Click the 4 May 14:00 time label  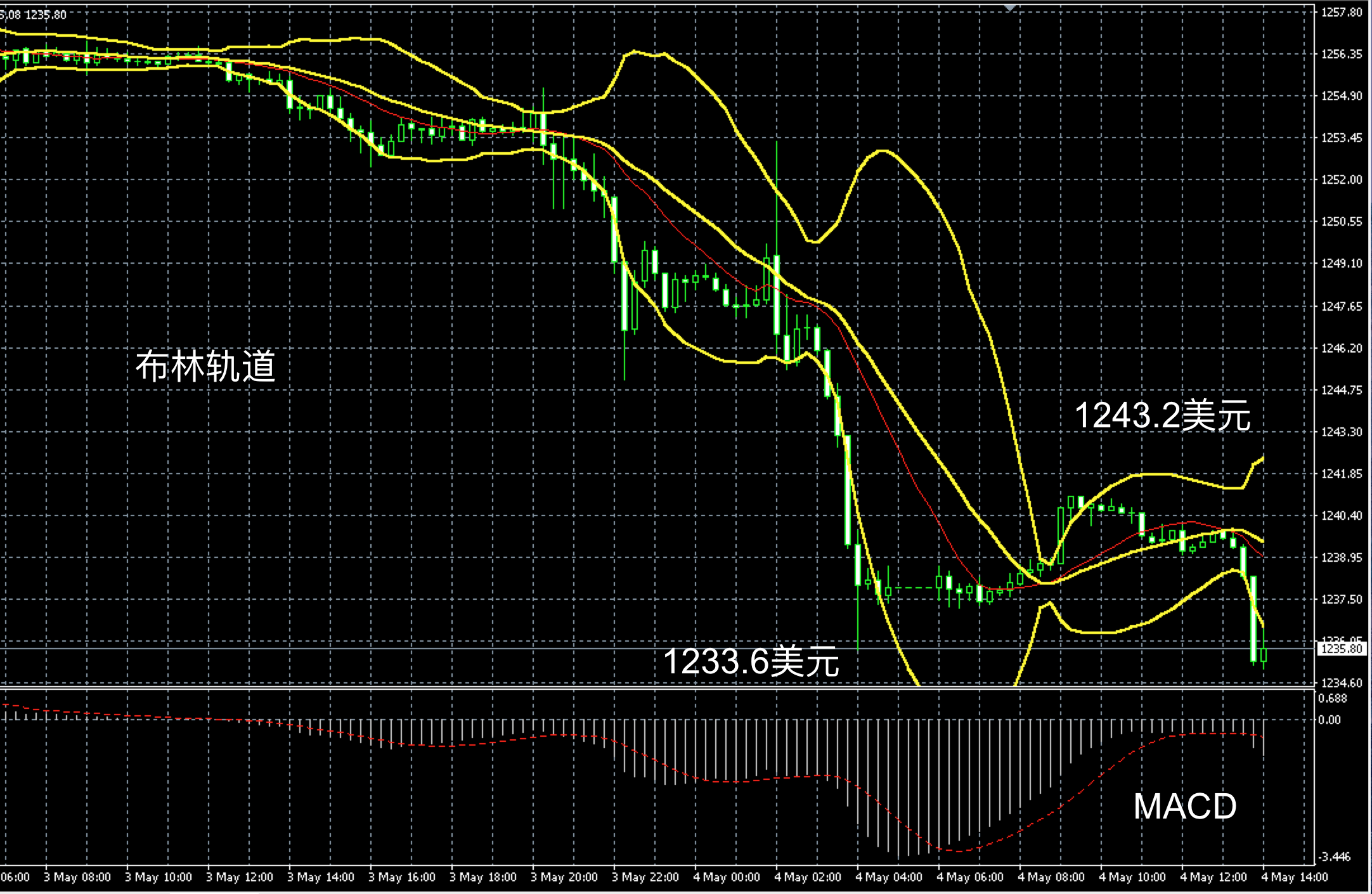[1294, 878]
